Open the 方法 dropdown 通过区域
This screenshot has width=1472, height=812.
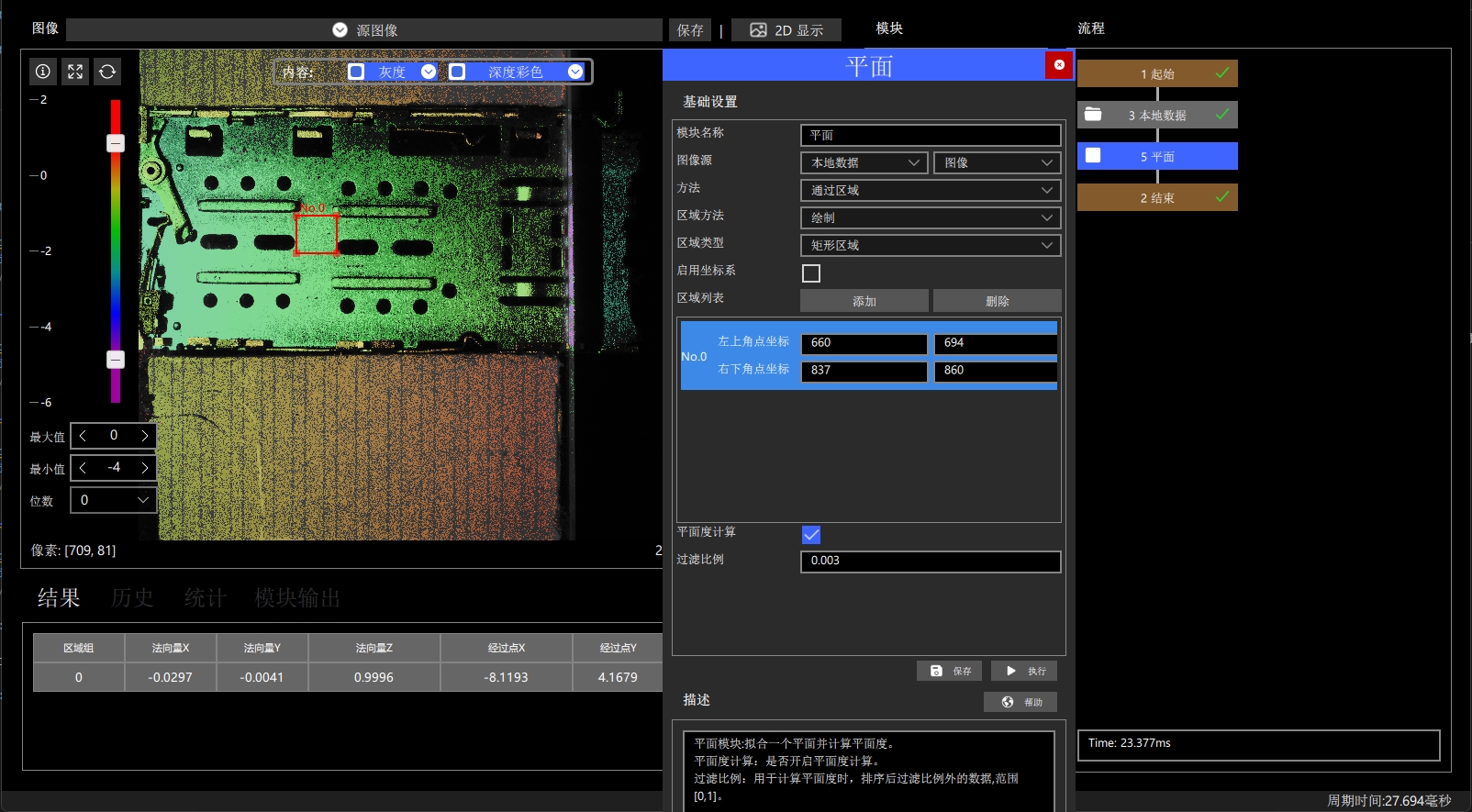[x=931, y=190]
